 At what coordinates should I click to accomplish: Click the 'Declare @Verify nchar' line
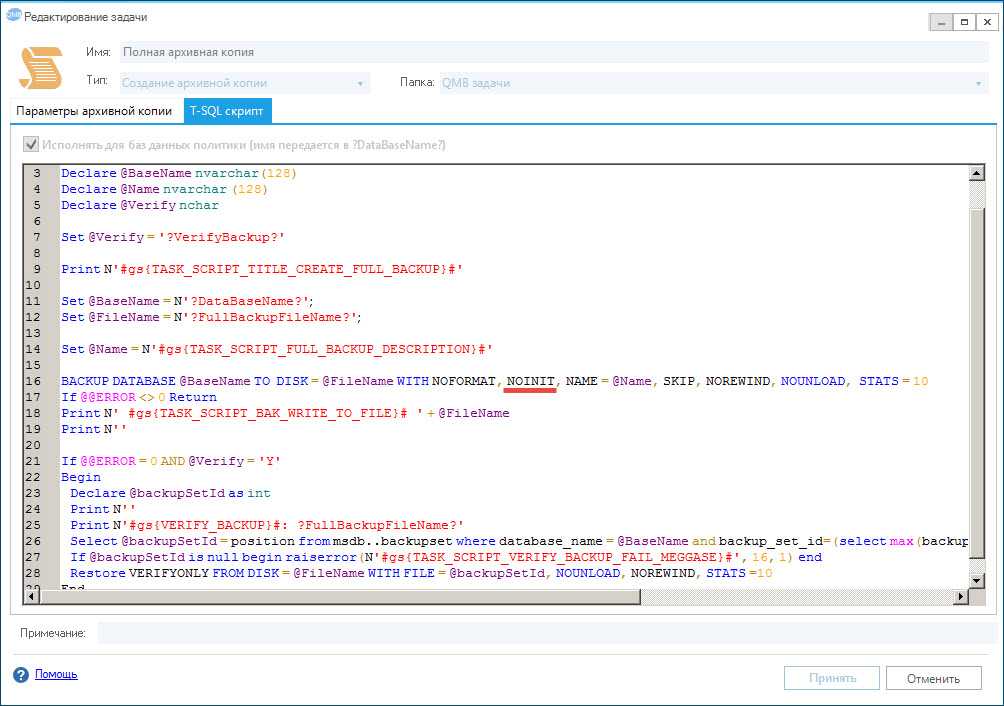(140, 205)
